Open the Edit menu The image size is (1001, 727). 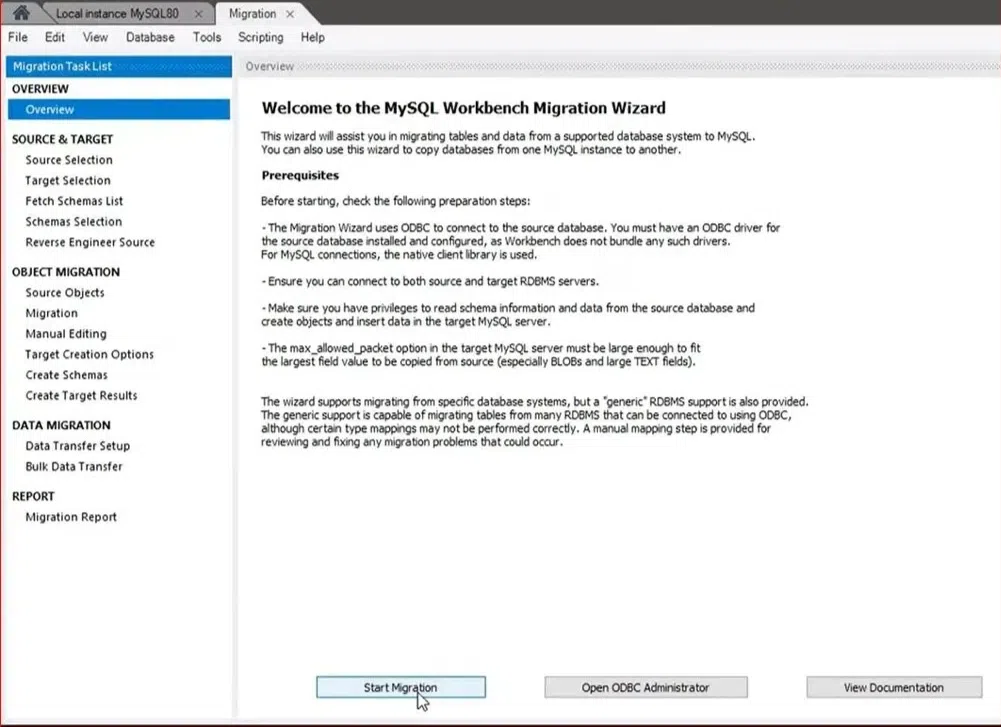click(55, 37)
